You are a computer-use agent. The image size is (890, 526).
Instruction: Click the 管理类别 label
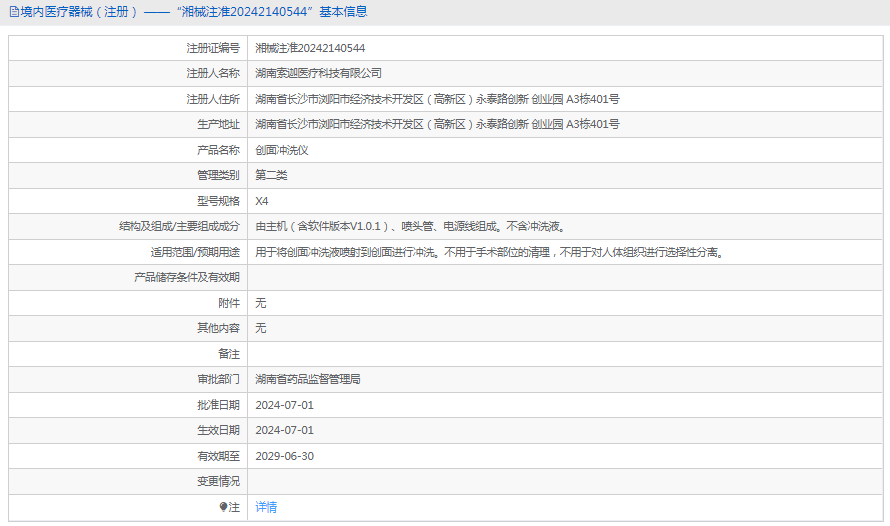click(218, 175)
